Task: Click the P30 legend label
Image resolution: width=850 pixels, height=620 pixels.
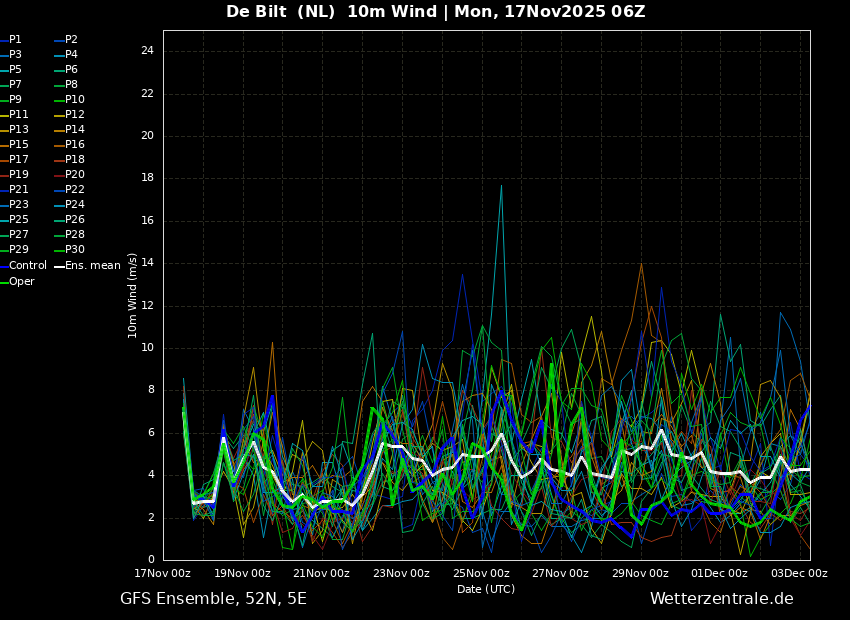Action: click(x=75, y=249)
